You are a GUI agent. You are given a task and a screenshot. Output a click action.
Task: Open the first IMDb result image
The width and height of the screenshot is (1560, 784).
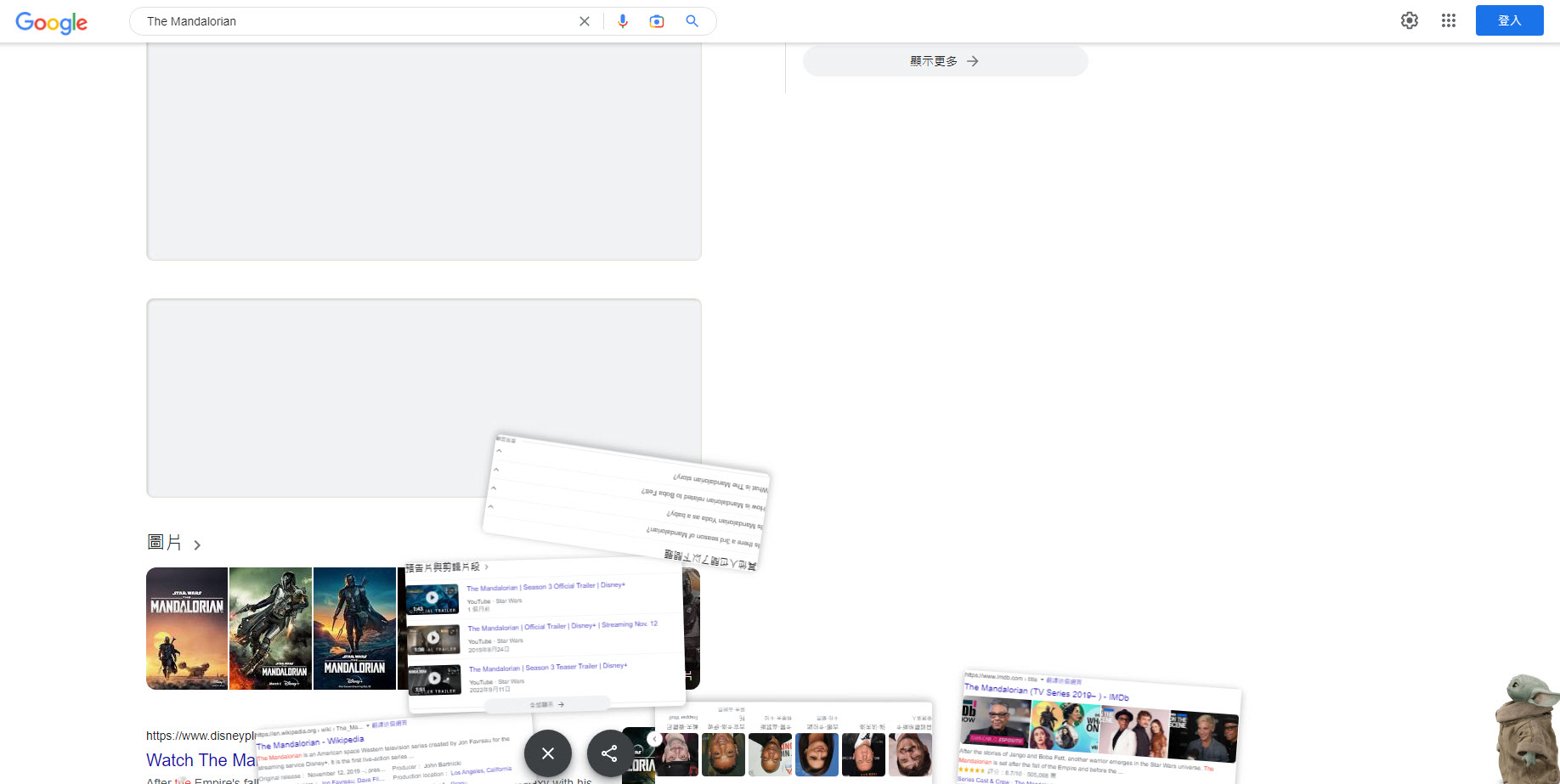996,724
